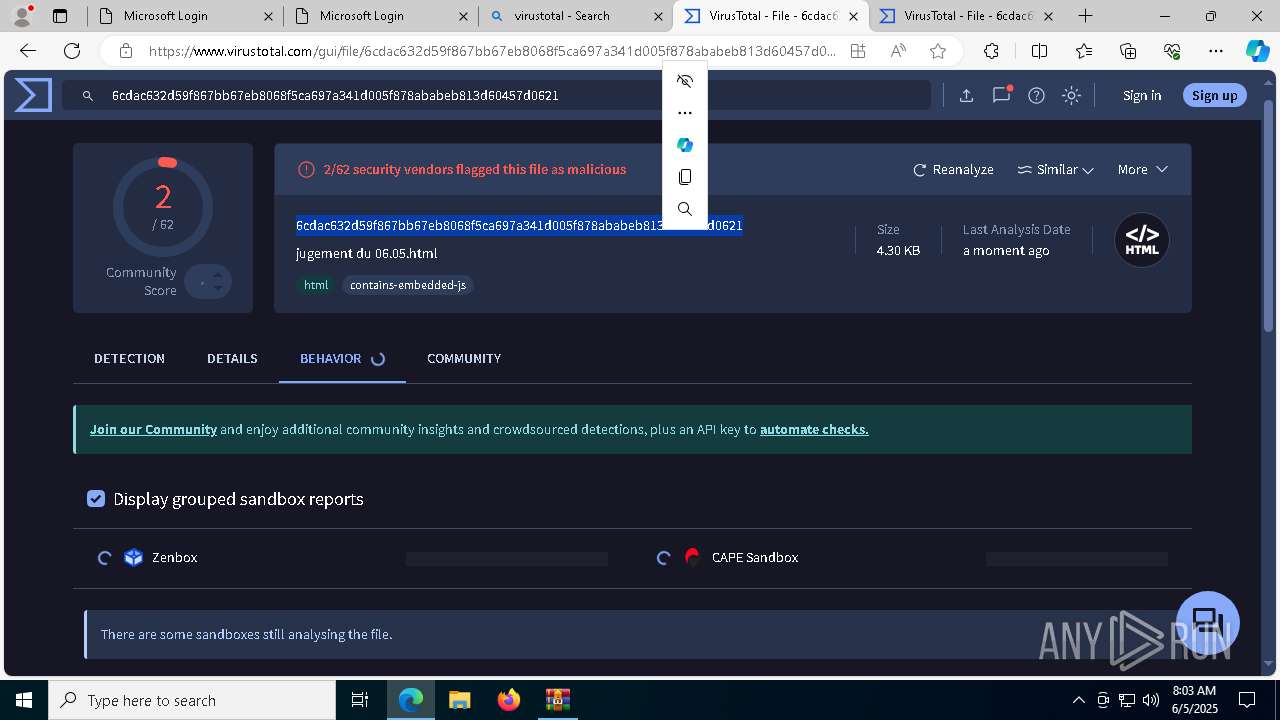This screenshot has height=720, width=1280.
Task: Click the 2/62 detection score ring
Action: coord(163,207)
